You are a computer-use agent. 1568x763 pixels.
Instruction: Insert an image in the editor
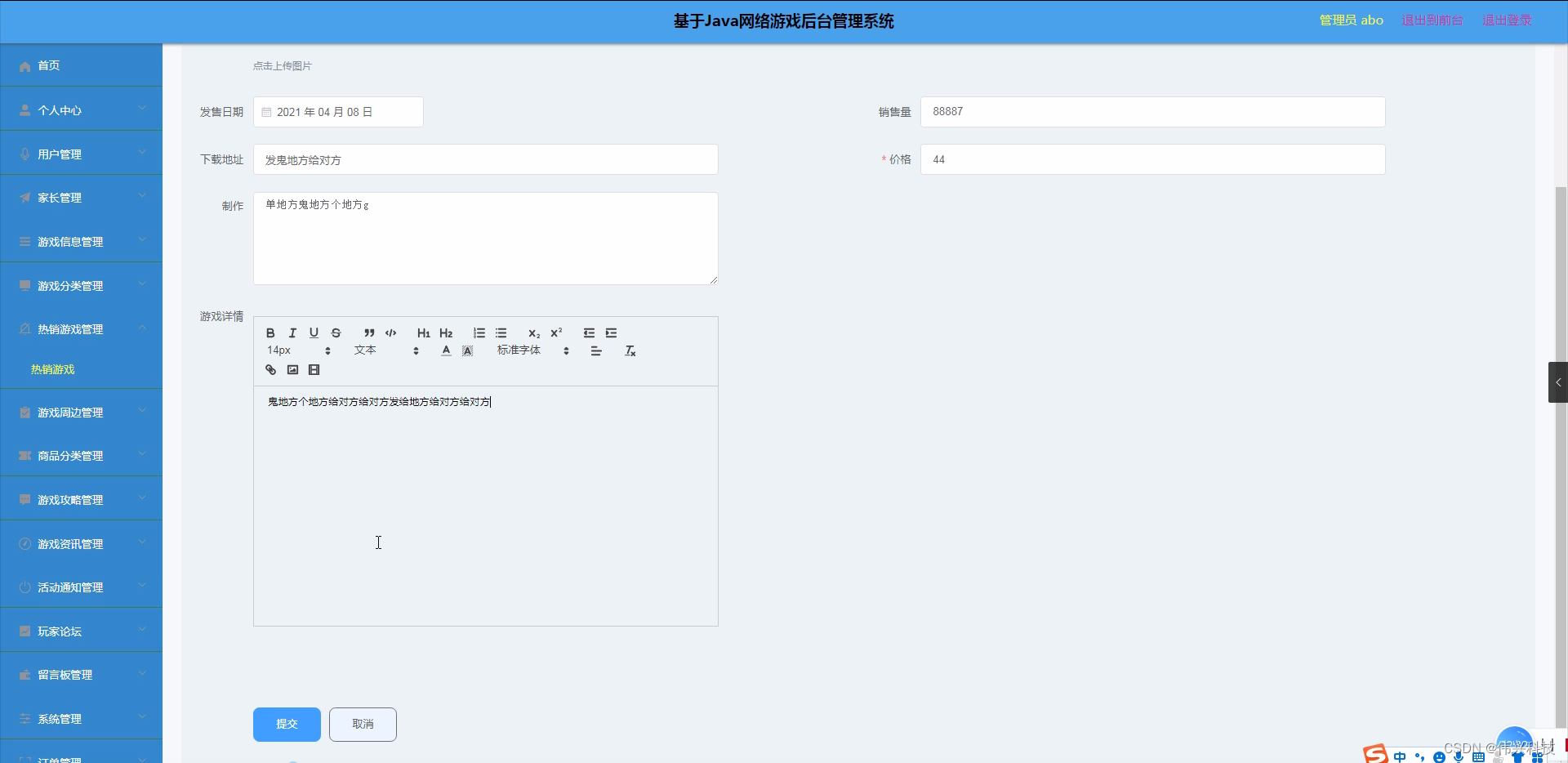292,370
